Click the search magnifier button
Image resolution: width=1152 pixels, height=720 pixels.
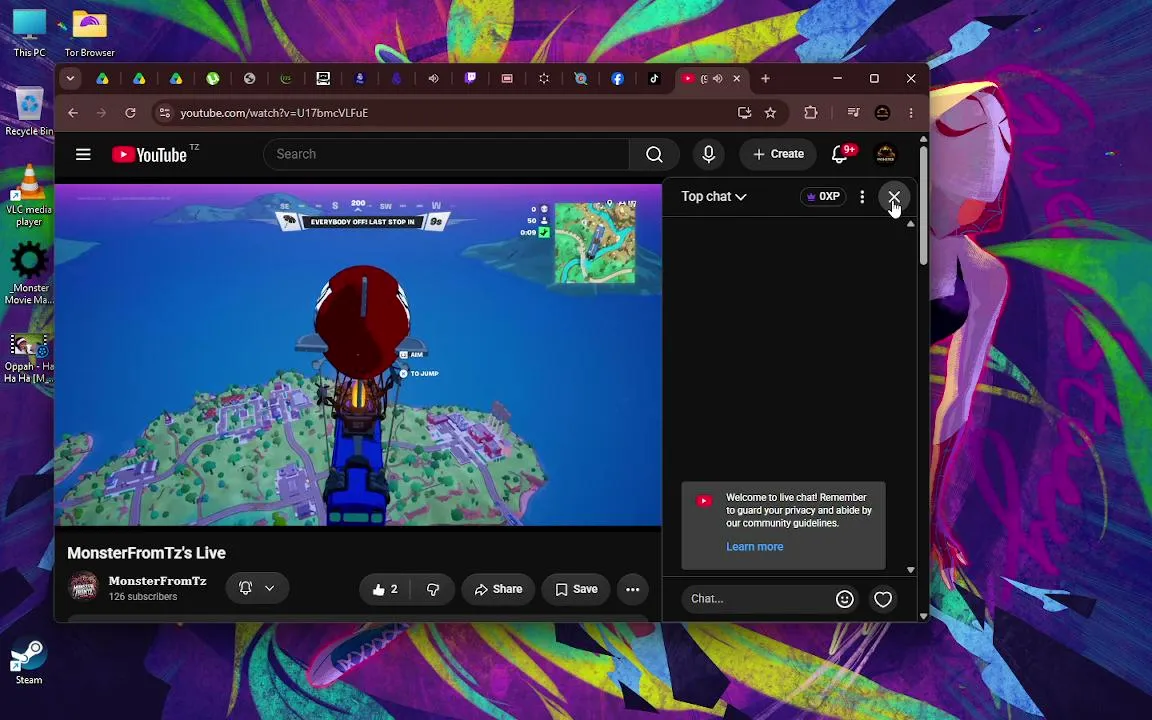(x=654, y=154)
